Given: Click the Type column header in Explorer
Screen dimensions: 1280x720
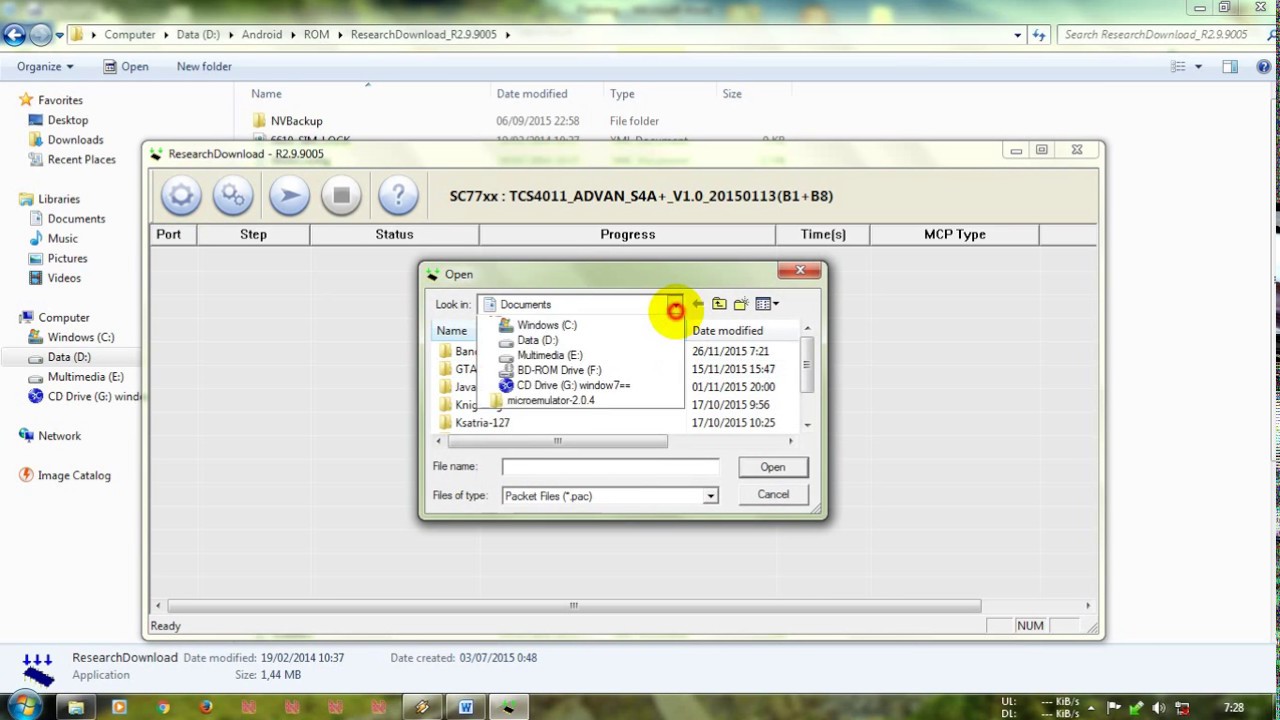Looking at the screenshot, I should pyautogui.click(x=622, y=94).
